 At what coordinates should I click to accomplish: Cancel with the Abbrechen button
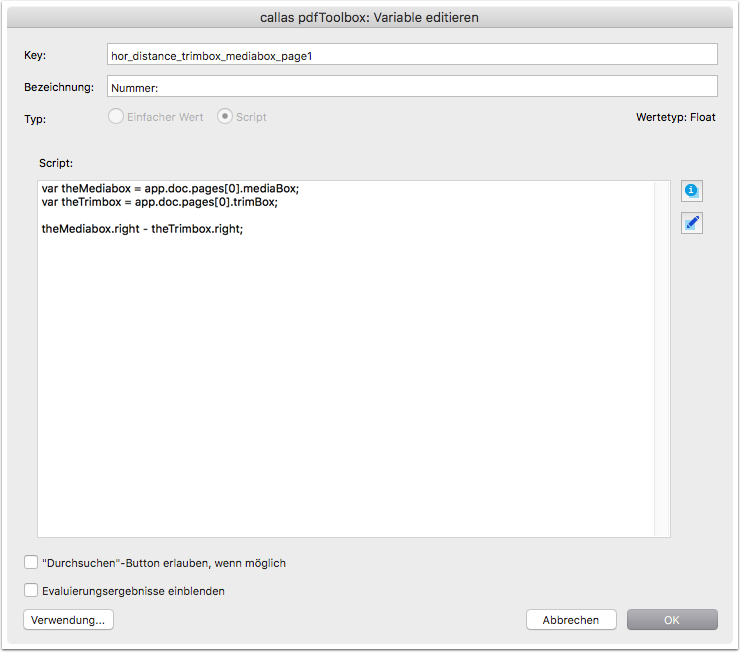pyautogui.click(x=571, y=619)
